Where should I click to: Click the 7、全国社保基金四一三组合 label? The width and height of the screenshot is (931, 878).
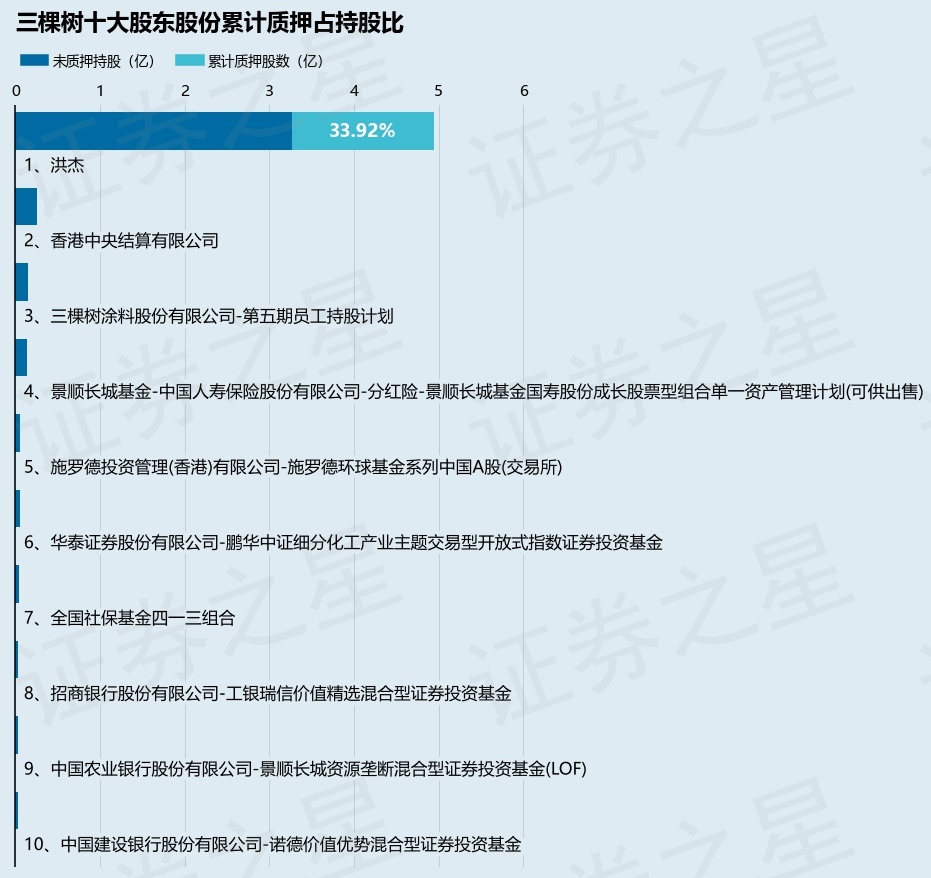point(129,618)
